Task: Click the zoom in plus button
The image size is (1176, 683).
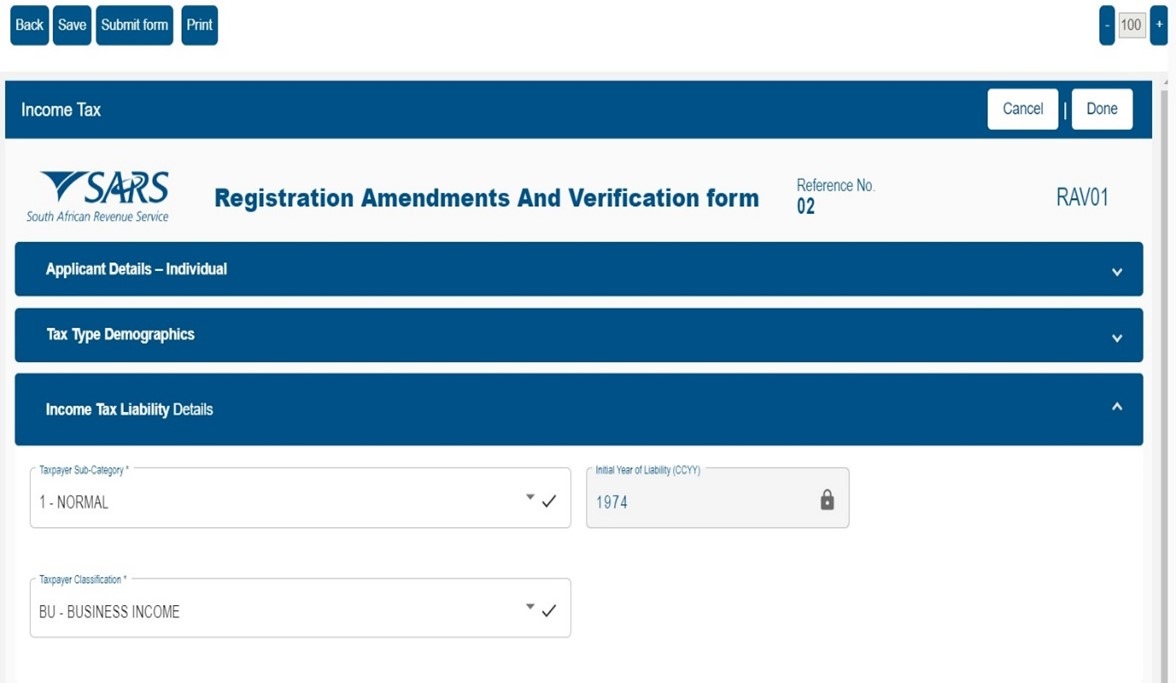Action: (x=1158, y=25)
